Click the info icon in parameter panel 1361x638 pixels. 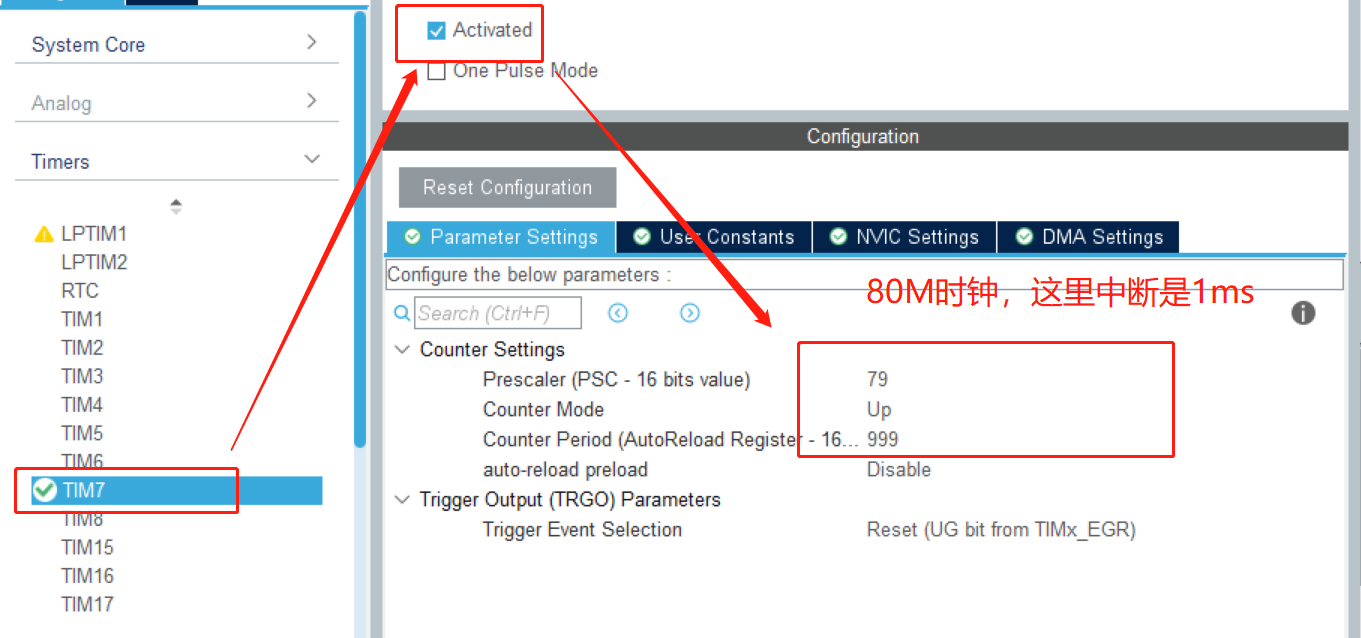(x=1302, y=314)
